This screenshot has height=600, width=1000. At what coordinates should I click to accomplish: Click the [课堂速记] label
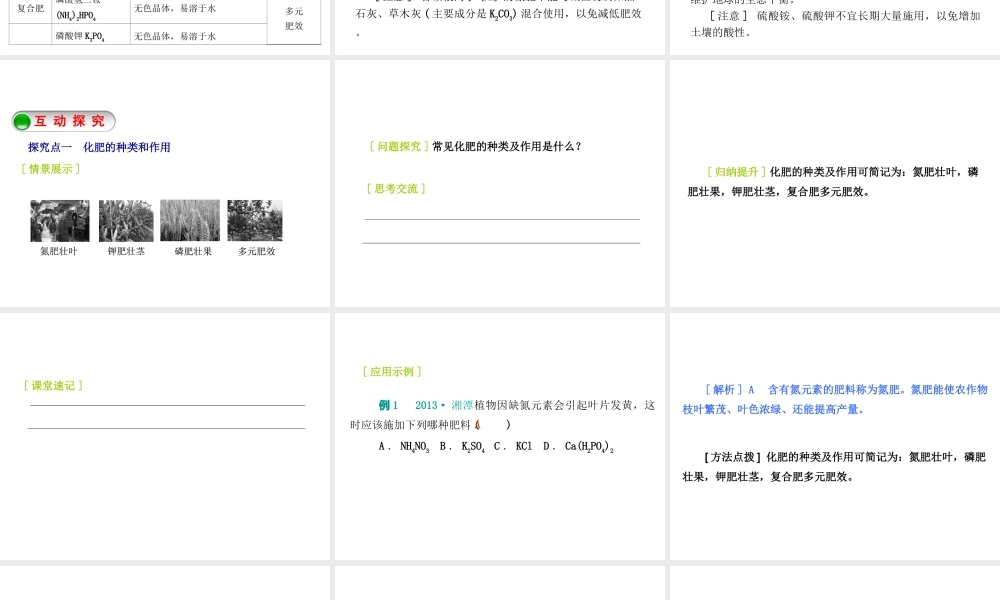click(53, 386)
